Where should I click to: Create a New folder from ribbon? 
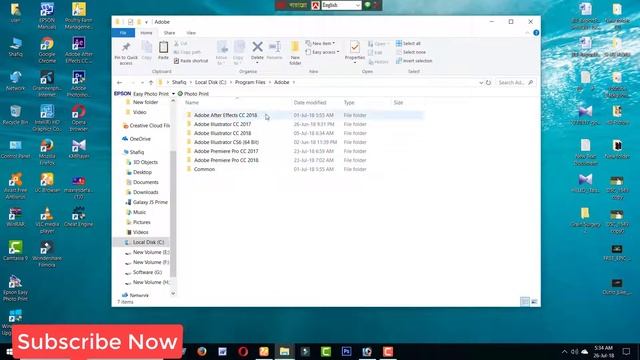point(295,53)
